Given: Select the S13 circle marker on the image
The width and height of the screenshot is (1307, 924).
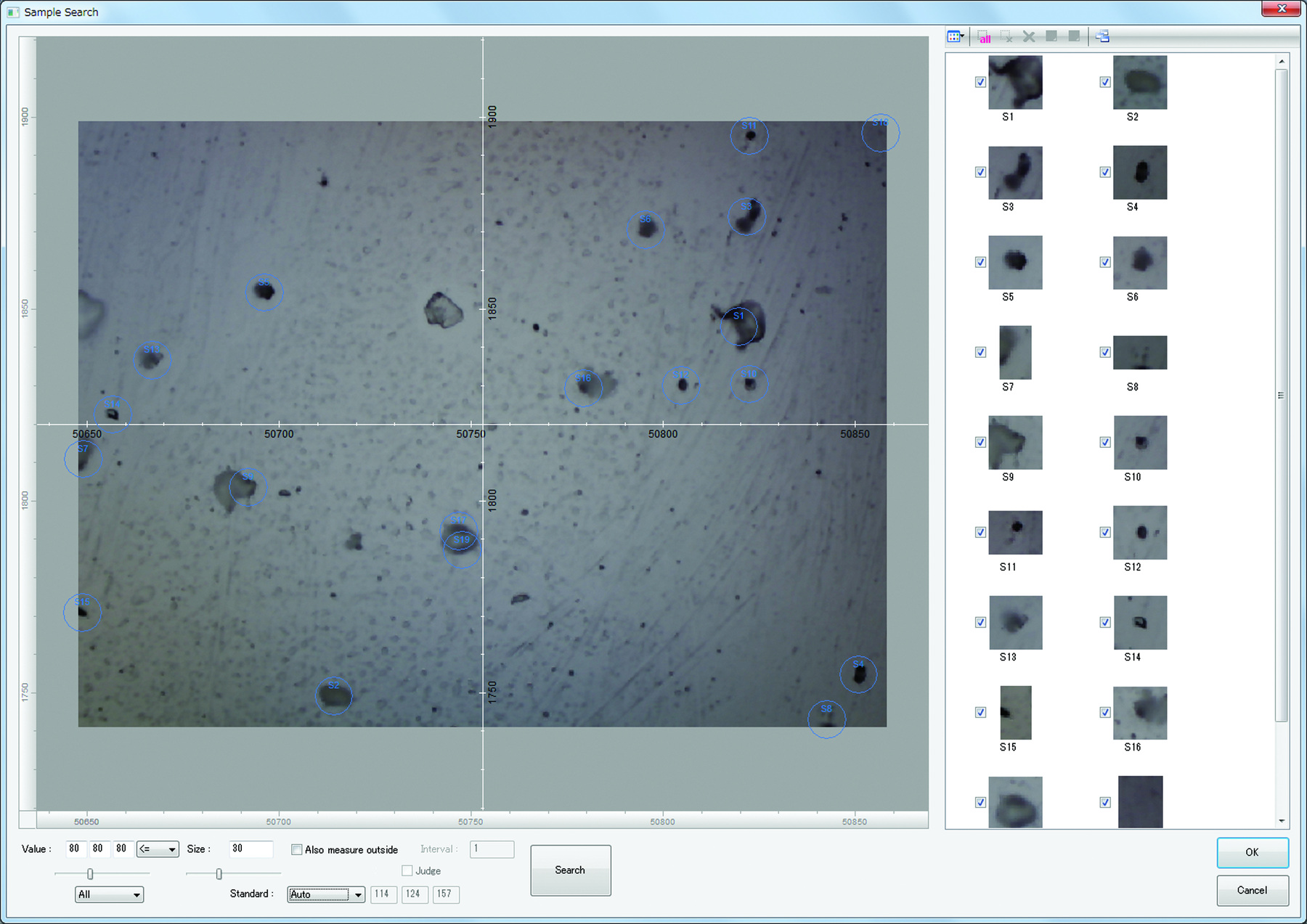Looking at the screenshot, I should pos(152,359).
